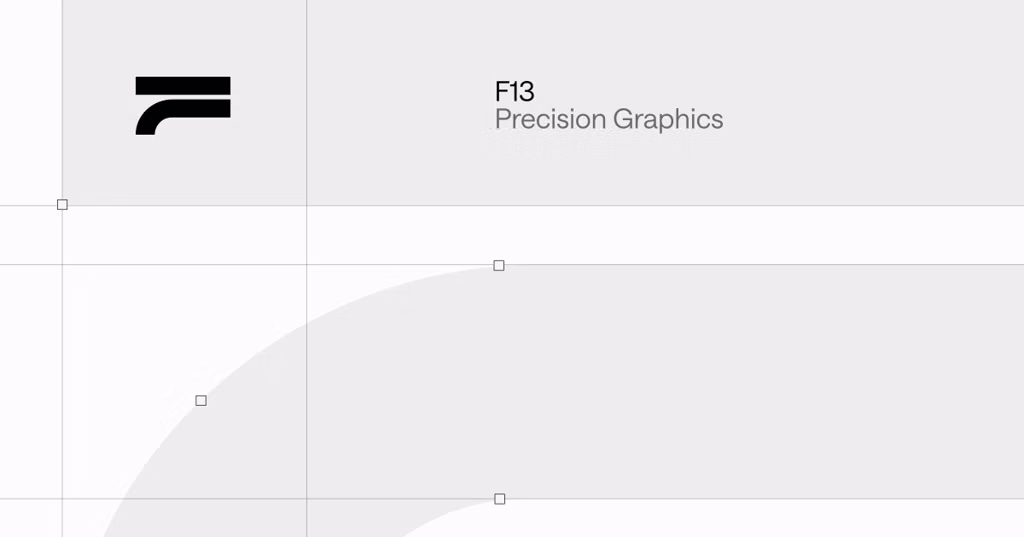Click the black F13 logo mark

(x=183, y=106)
